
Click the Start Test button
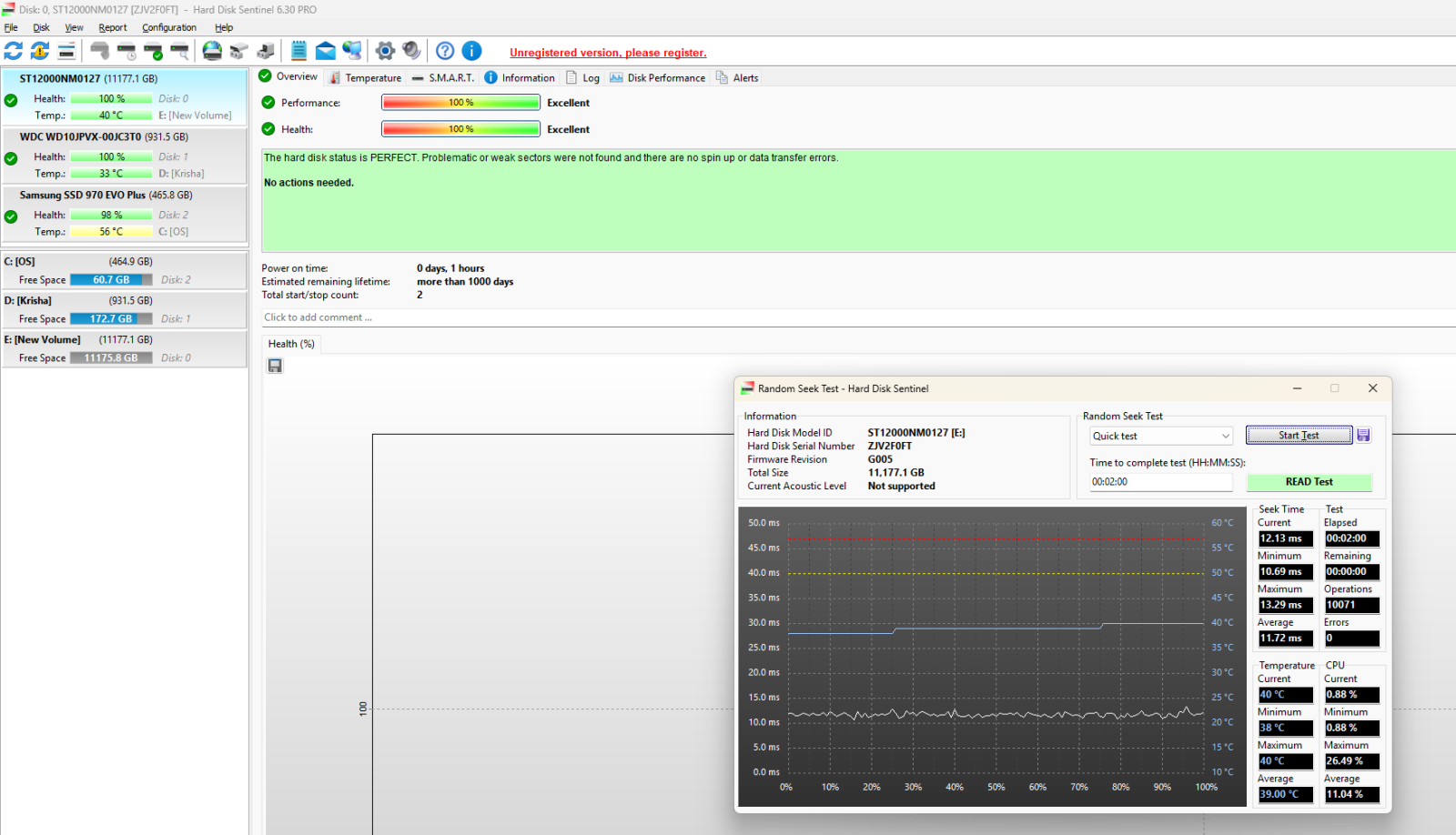pos(1299,435)
